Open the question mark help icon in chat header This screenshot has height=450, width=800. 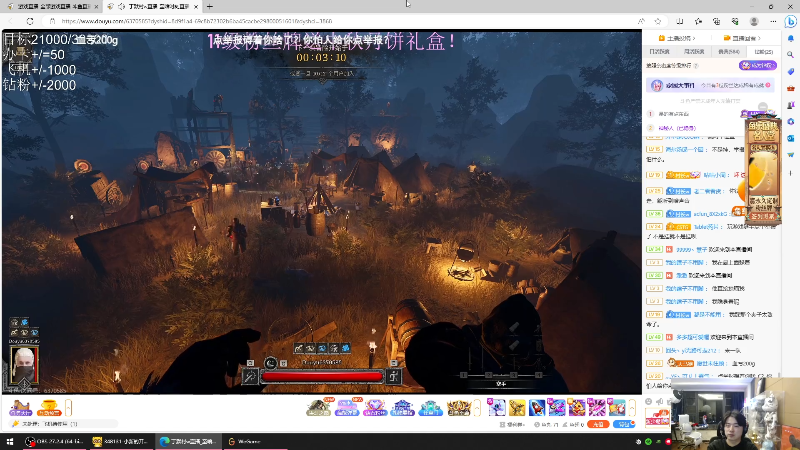(x=696, y=66)
